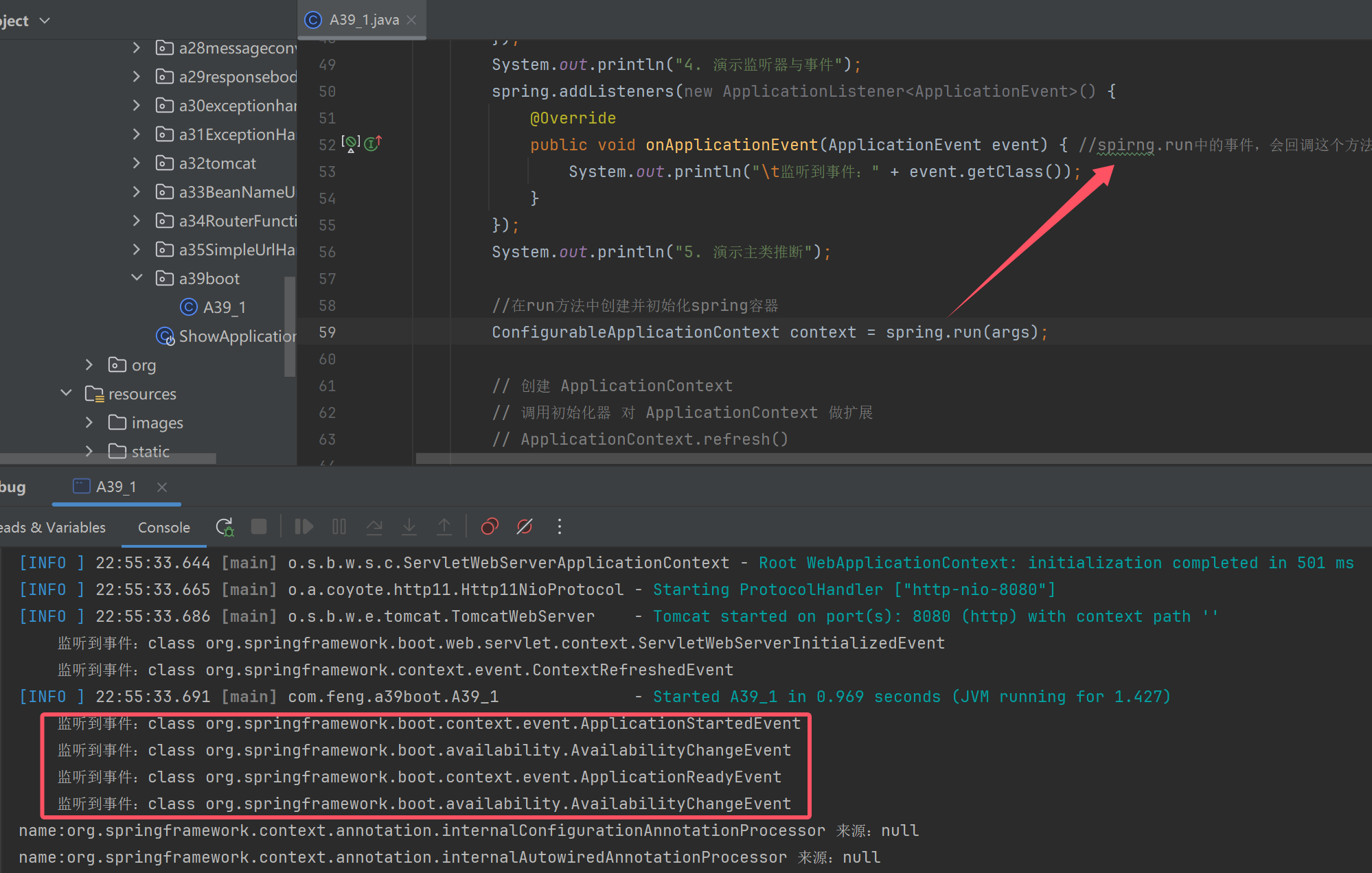Click the a30exceptionhan package icon
Image resolution: width=1372 pixels, height=873 pixels.
tap(164, 105)
